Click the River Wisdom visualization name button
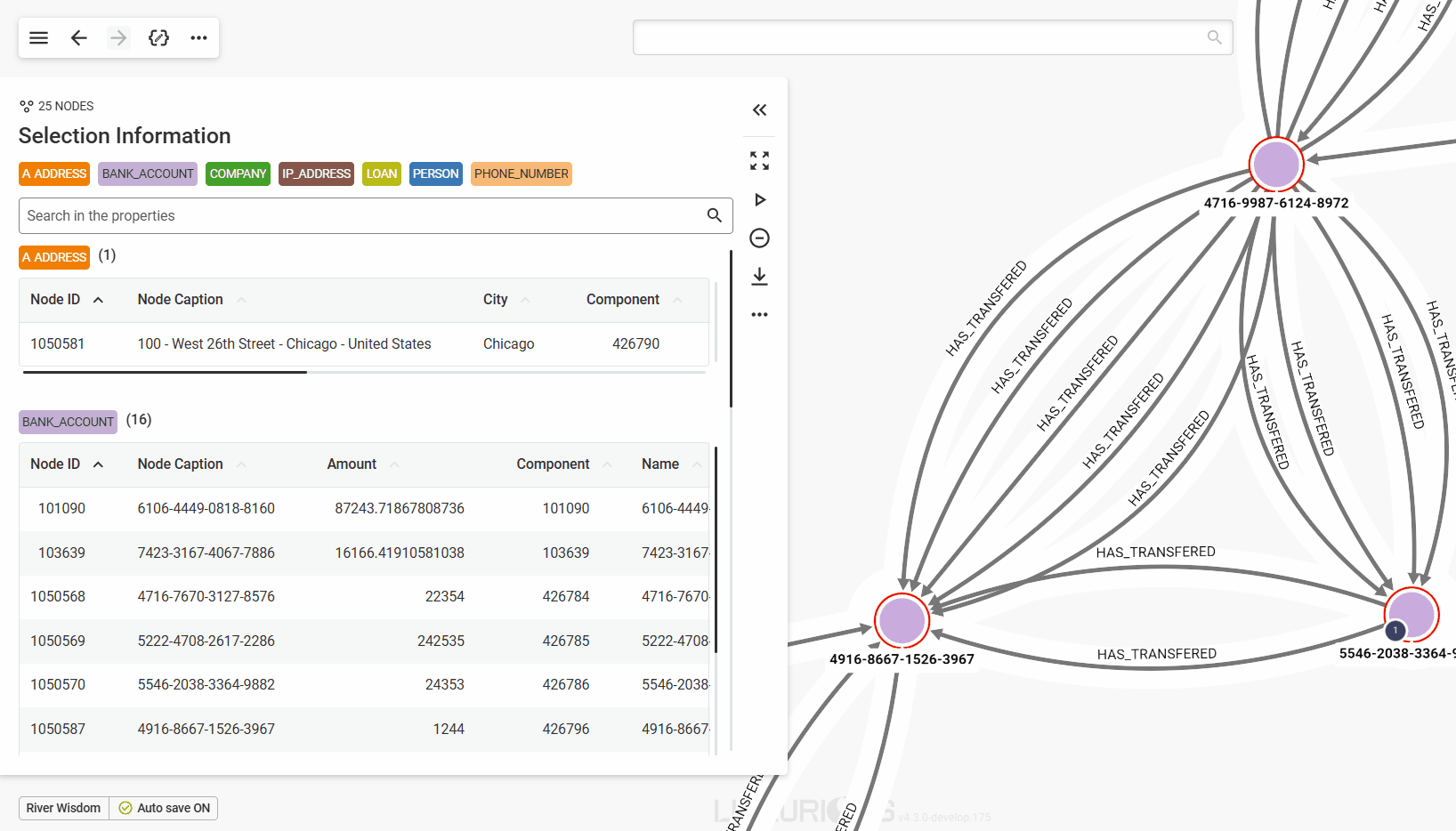This screenshot has width=1456, height=831. [63, 808]
